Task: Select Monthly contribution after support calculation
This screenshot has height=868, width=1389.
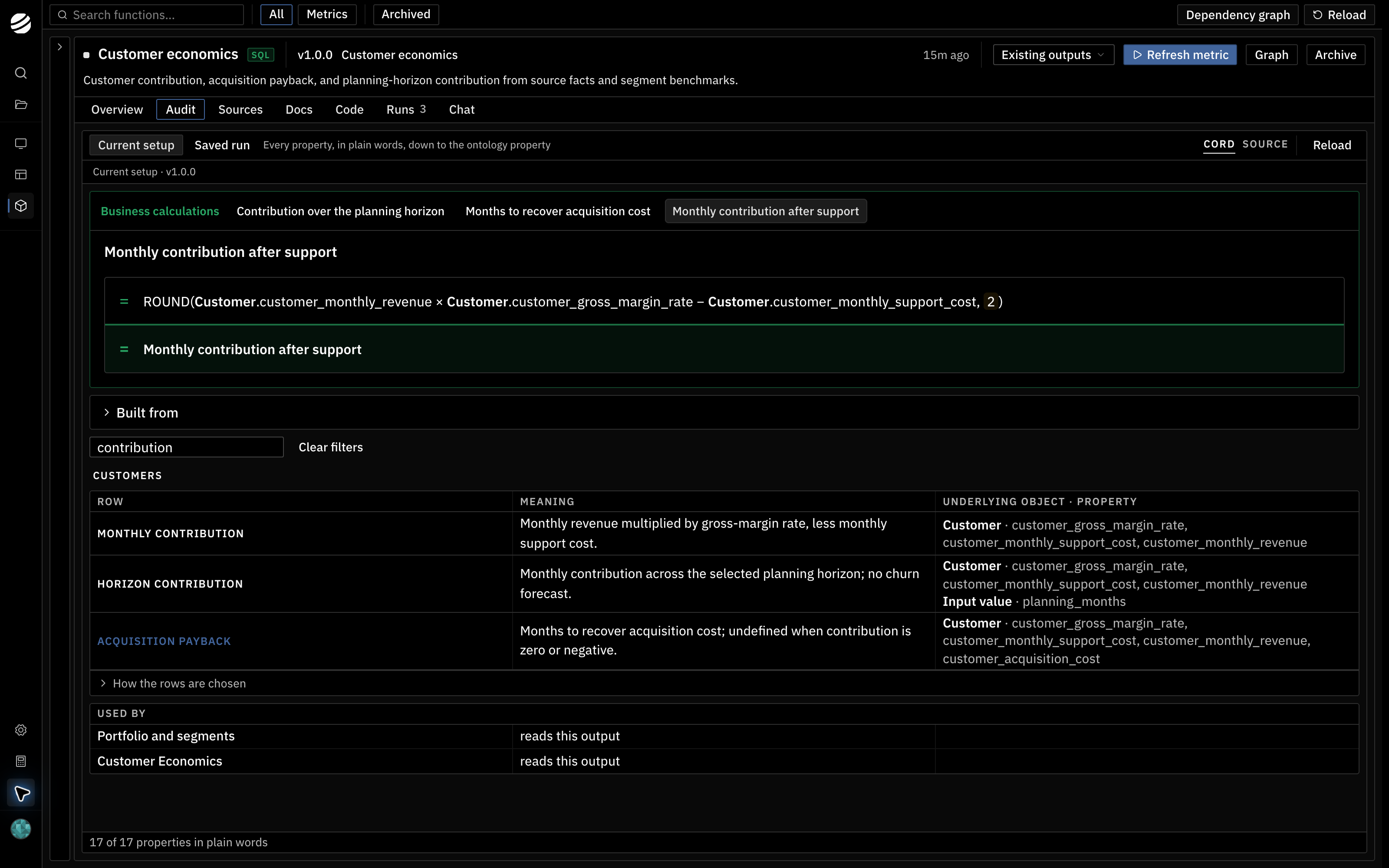Action: 765,211
